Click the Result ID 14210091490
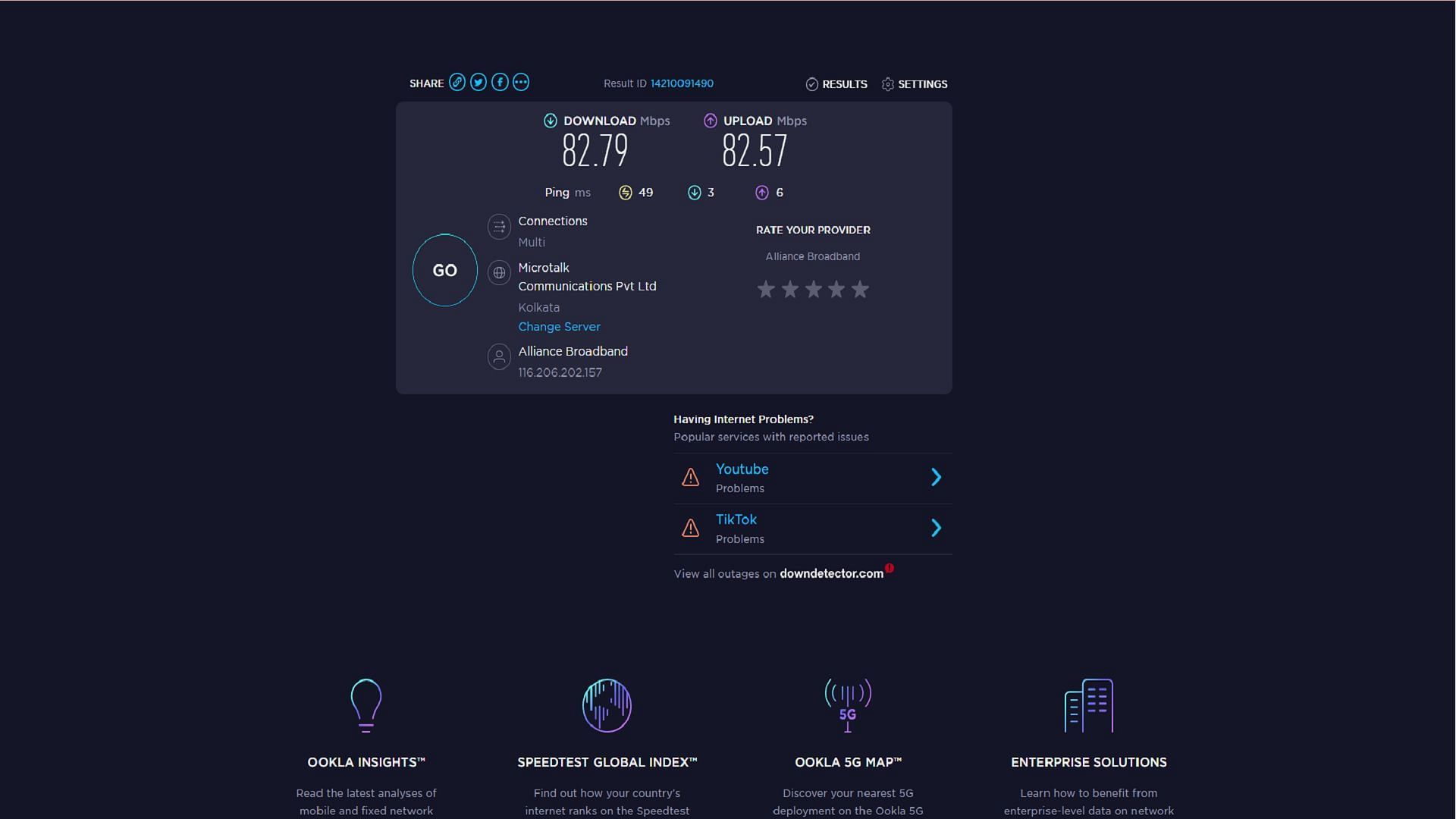Screen dimensions: 1456x819 682,83
